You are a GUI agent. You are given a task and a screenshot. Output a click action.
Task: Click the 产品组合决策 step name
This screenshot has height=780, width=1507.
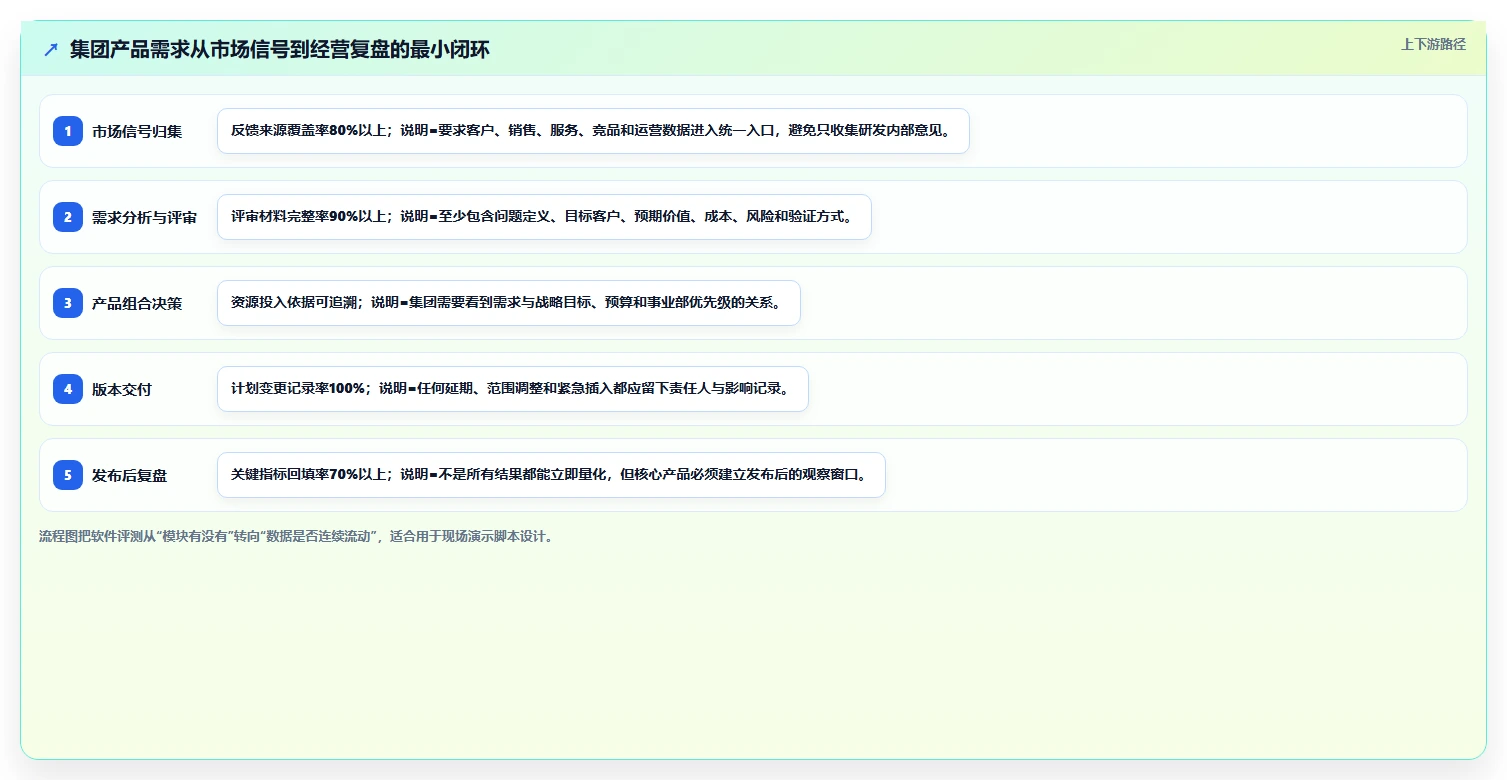(x=137, y=303)
